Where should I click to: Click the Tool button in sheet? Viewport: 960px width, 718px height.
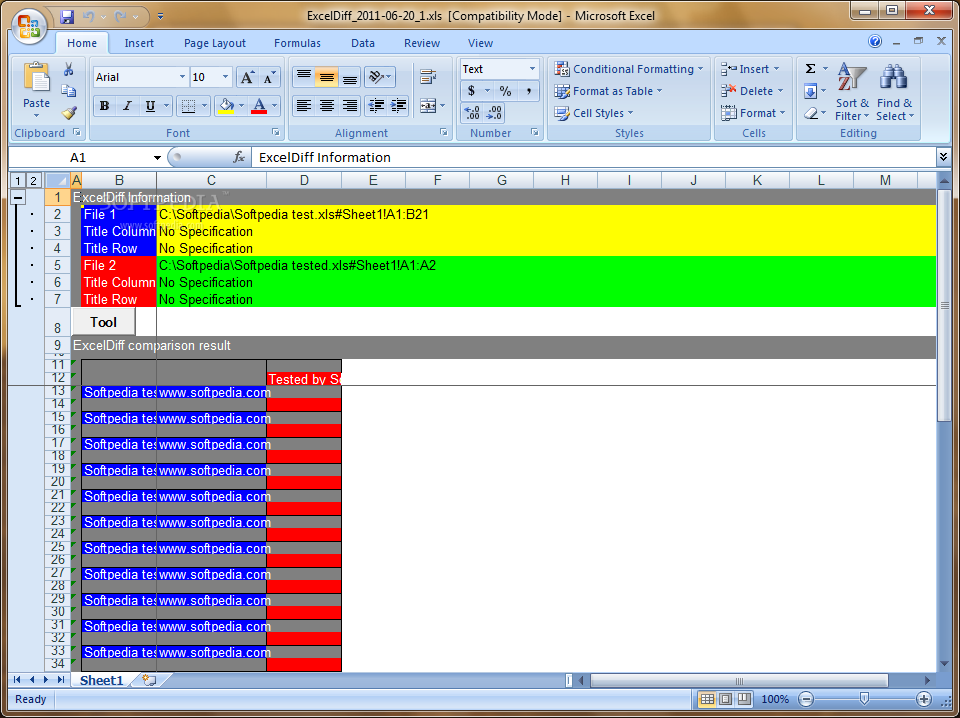(103, 322)
